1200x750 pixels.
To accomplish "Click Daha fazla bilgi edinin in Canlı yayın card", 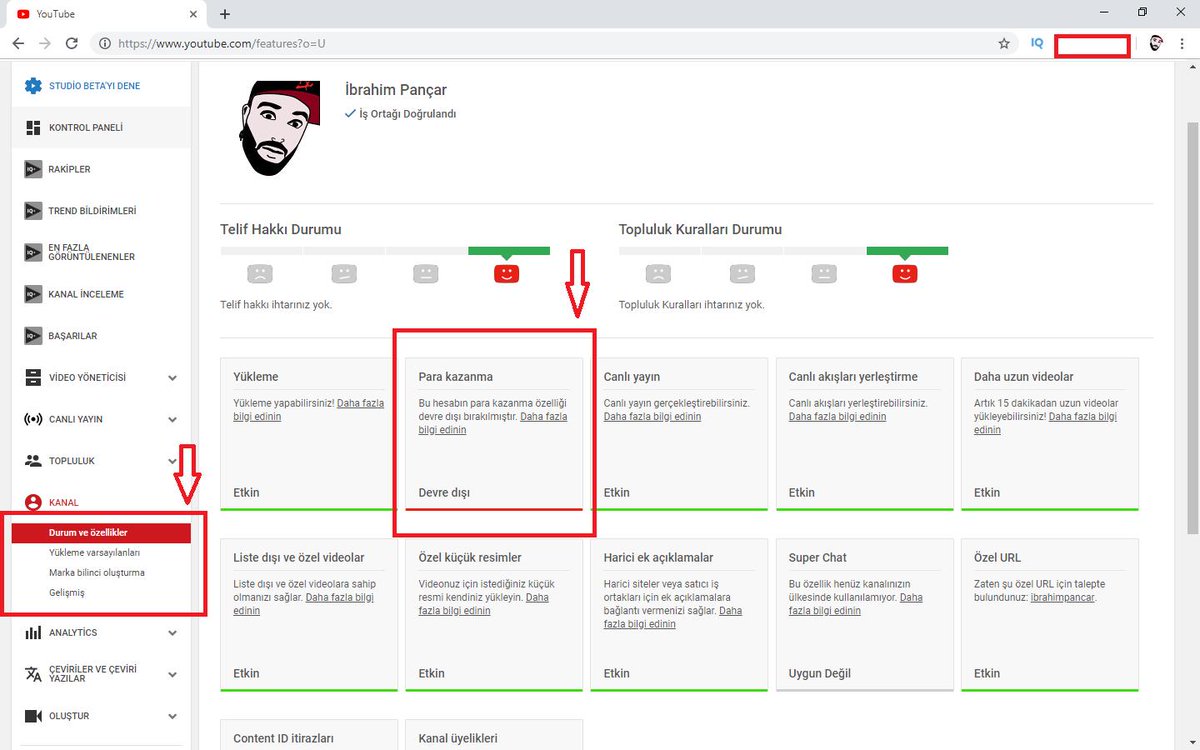I will pos(652,417).
